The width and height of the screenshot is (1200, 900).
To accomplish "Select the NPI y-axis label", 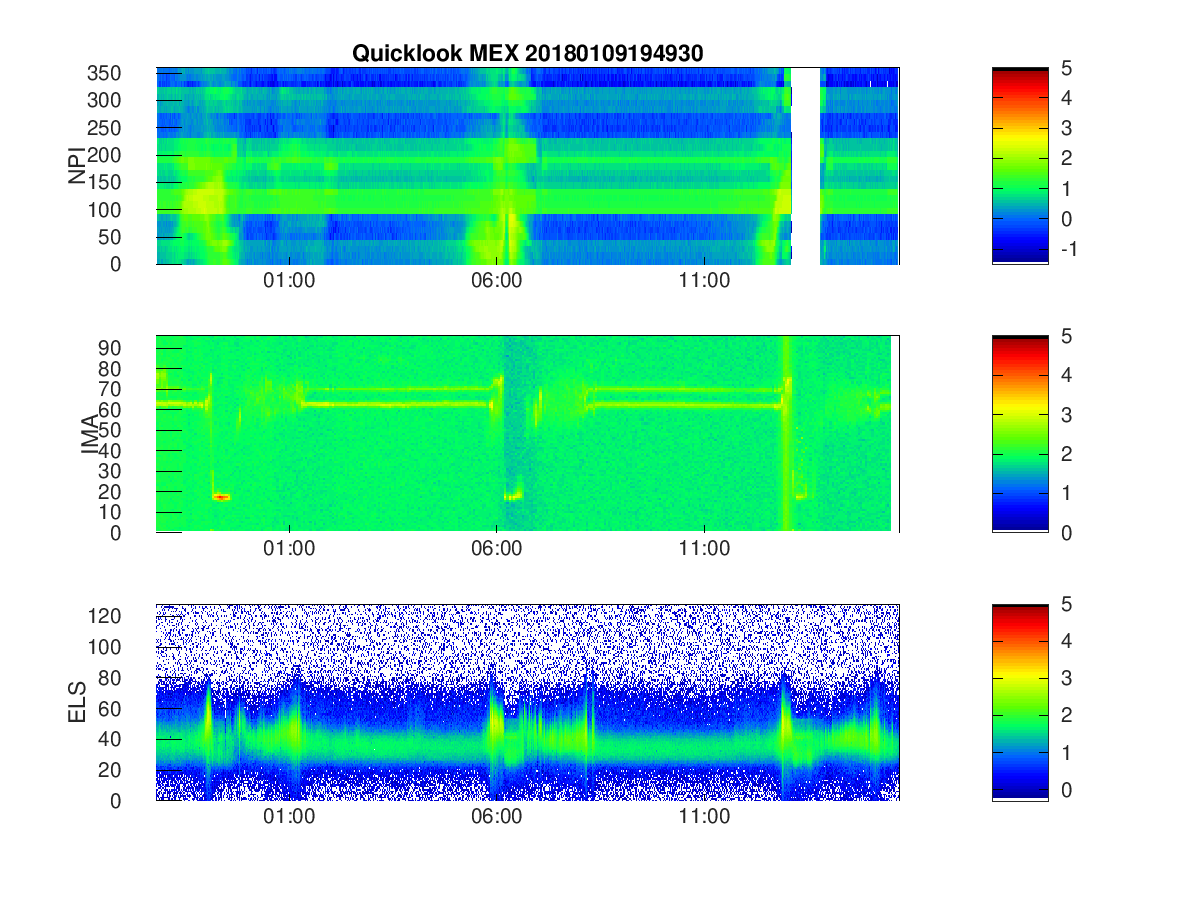I will 77,166.
